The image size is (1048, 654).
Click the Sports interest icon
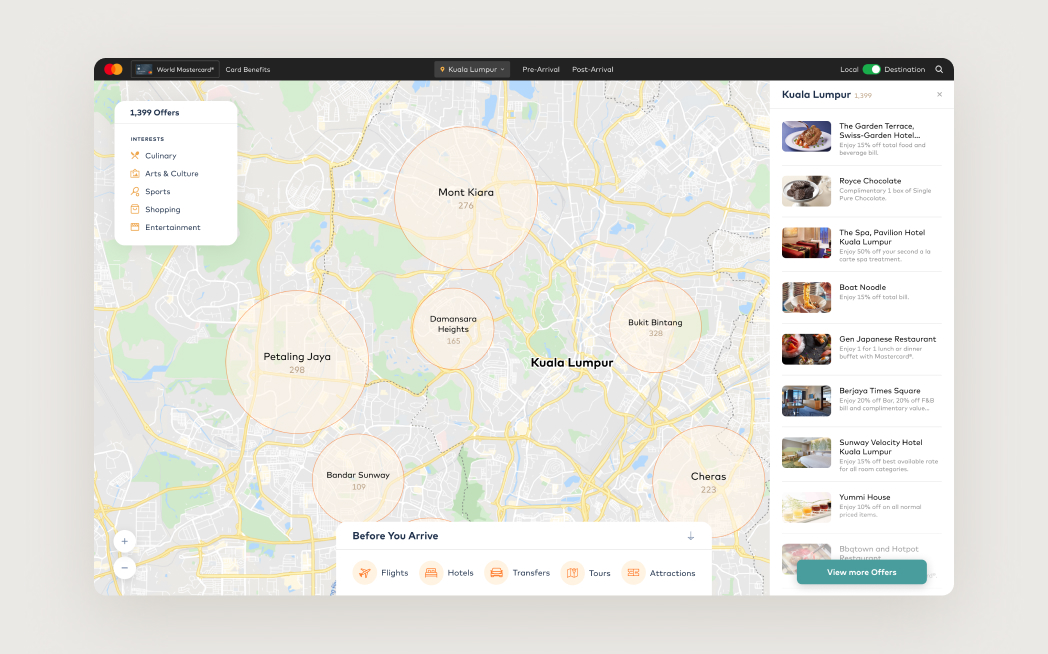click(x=134, y=192)
